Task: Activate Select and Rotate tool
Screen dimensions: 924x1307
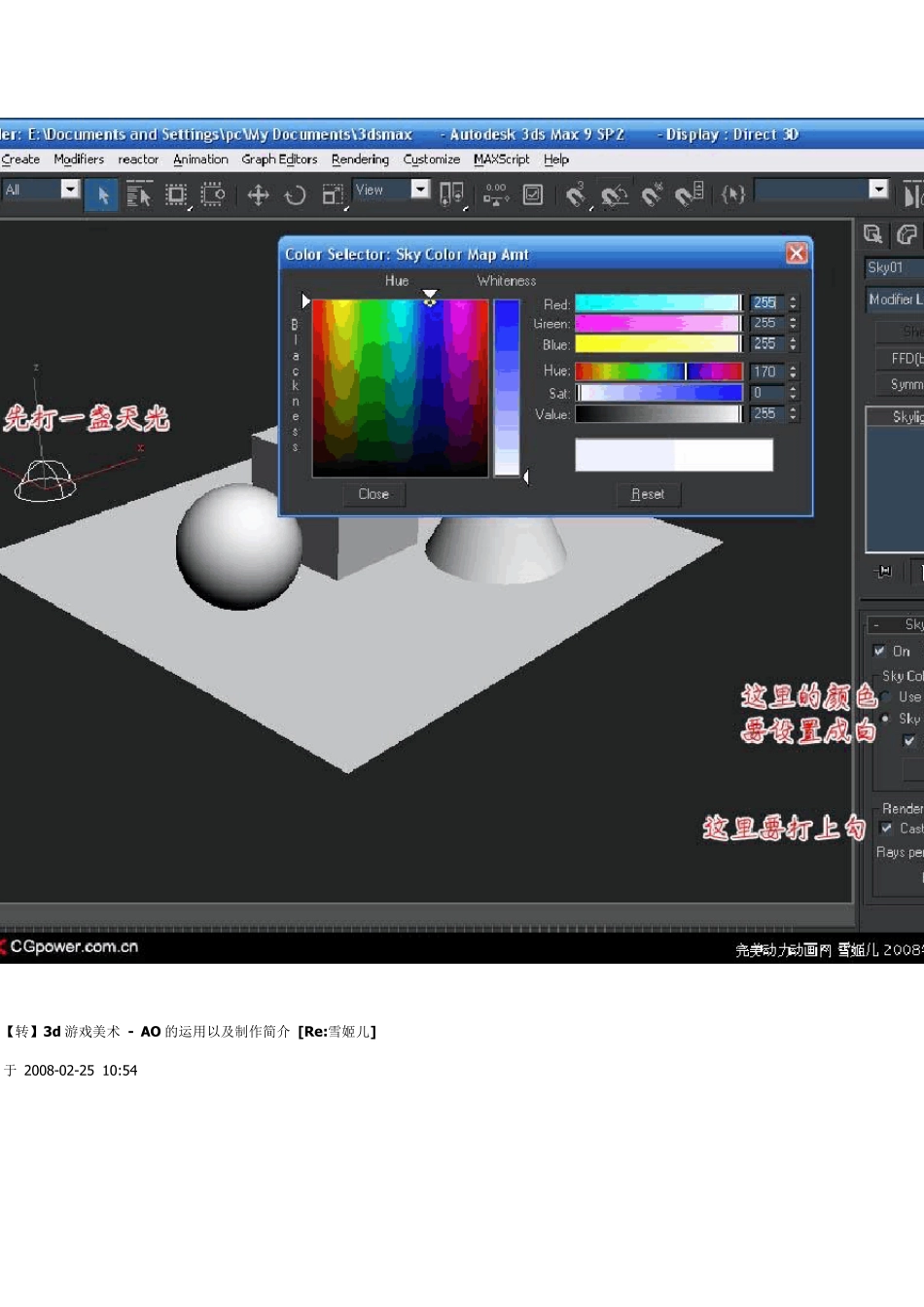Action: point(295,195)
